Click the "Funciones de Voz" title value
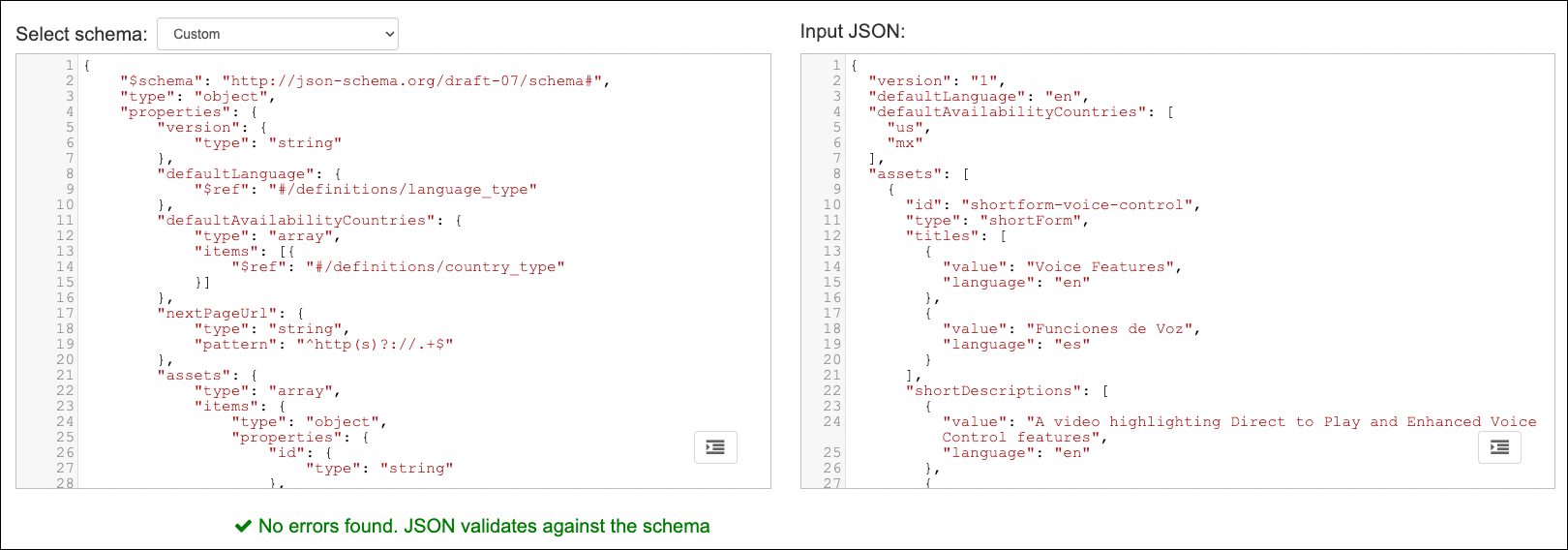The height and width of the screenshot is (550, 1568). [x=1113, y=329]
